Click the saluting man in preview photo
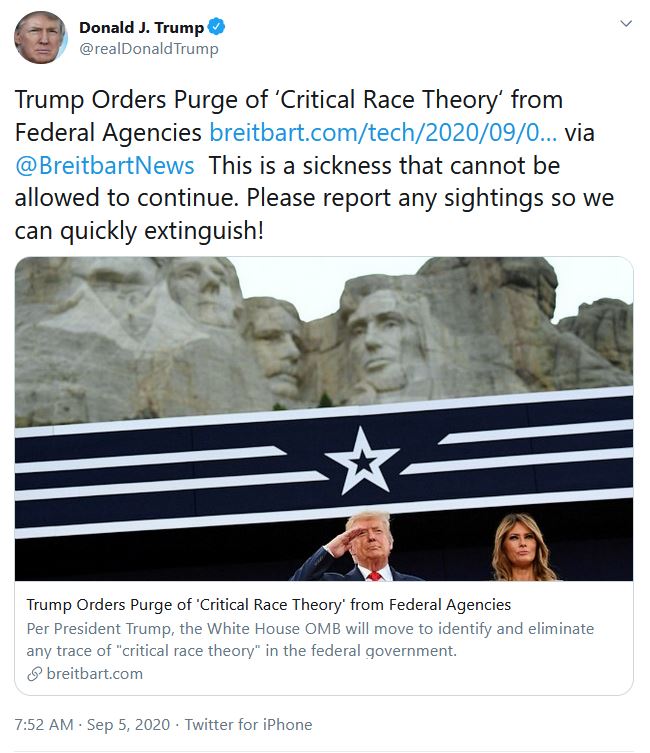Image resolution: width=650 pixels, height=753 pixels. click(358, 547)
